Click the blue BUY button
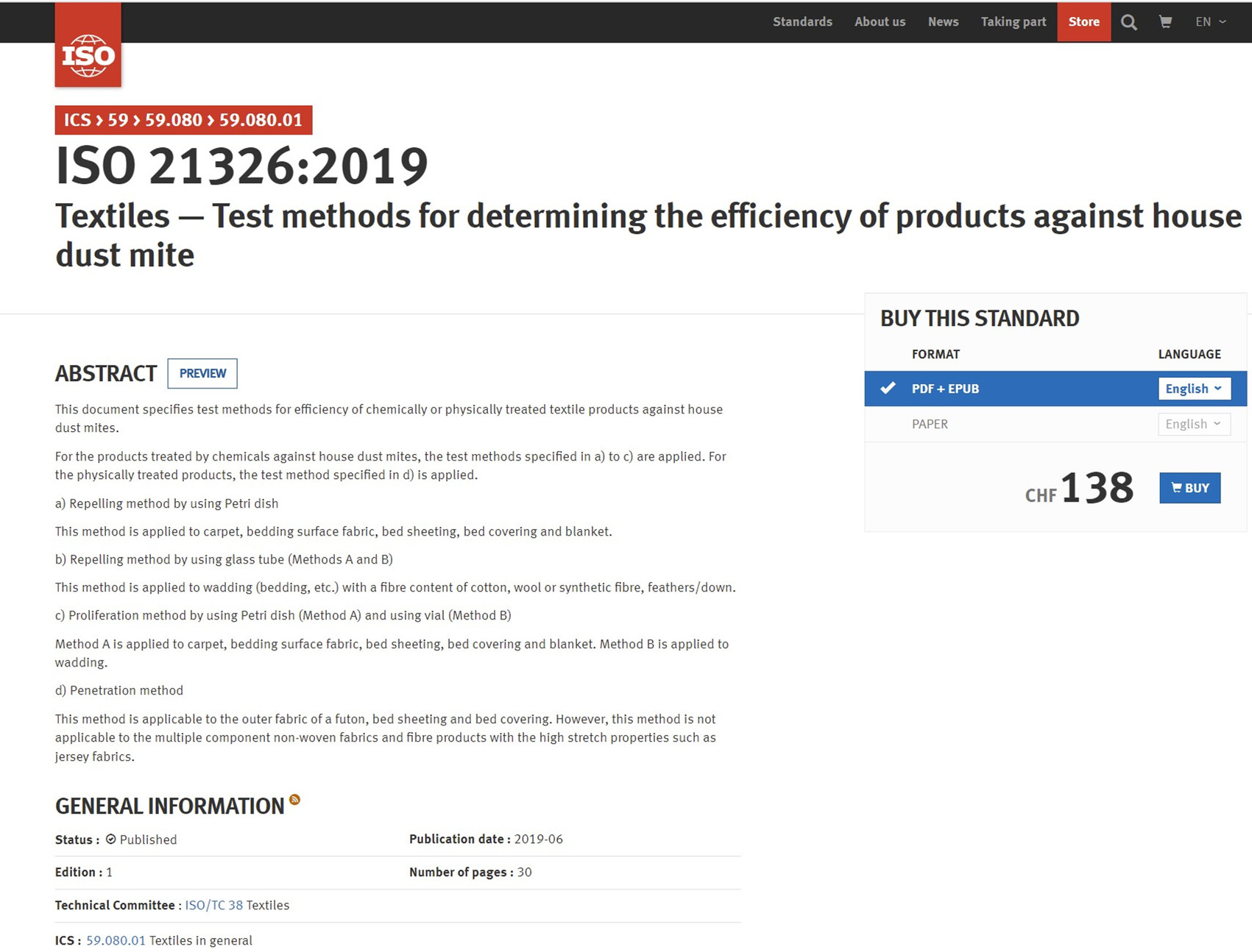This screenshot has height=952, width=1252. tap(1189, 488)
